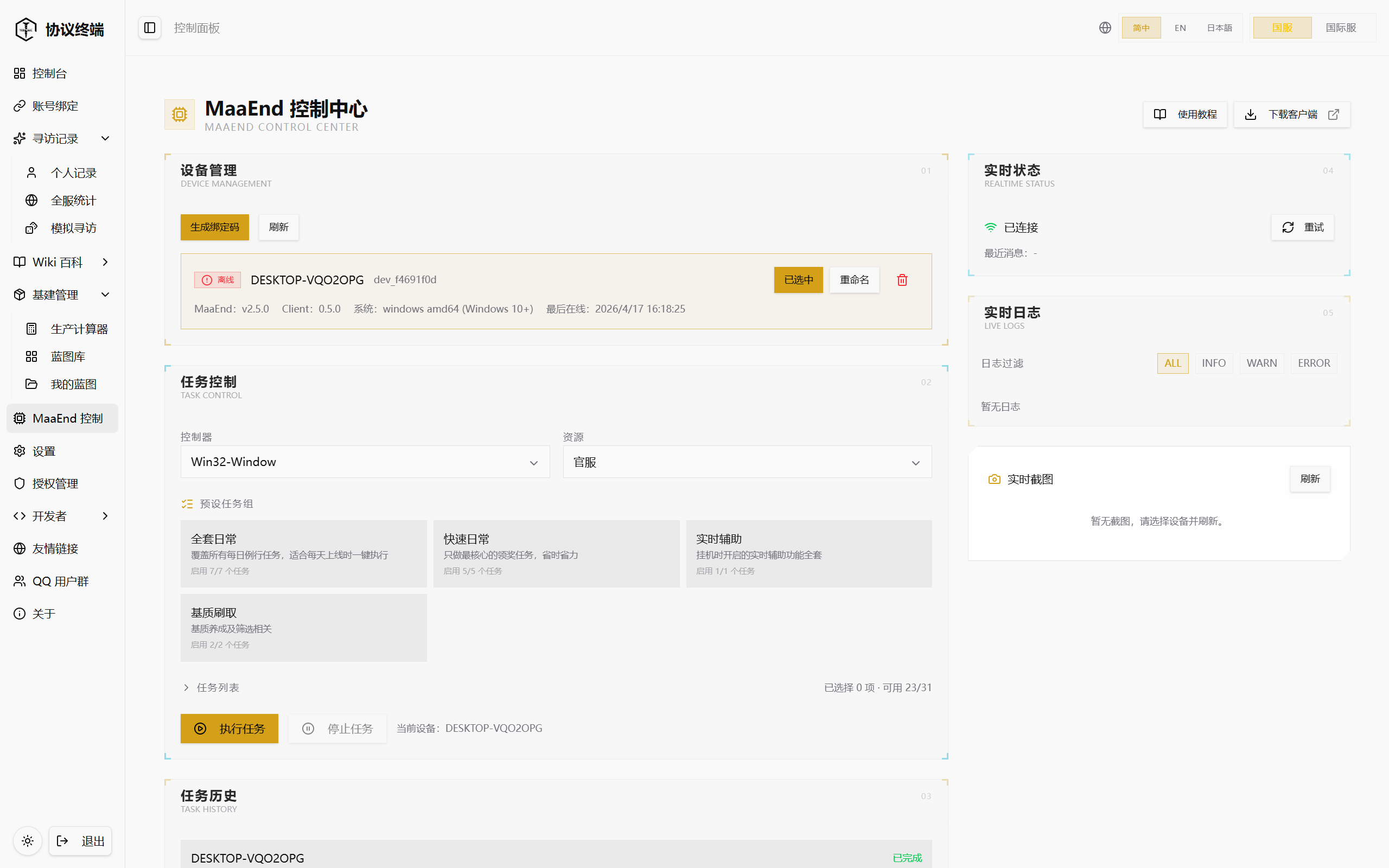This screenshot has width=1389, height=868.
Task: Open 蓝图库 page
Action: tap(68, 356)
